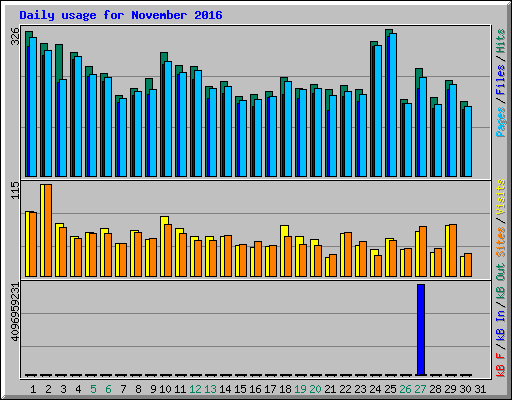Click the cyan pages bar for day 3
This screenshot has width=512, height=400.
[63, 128]
